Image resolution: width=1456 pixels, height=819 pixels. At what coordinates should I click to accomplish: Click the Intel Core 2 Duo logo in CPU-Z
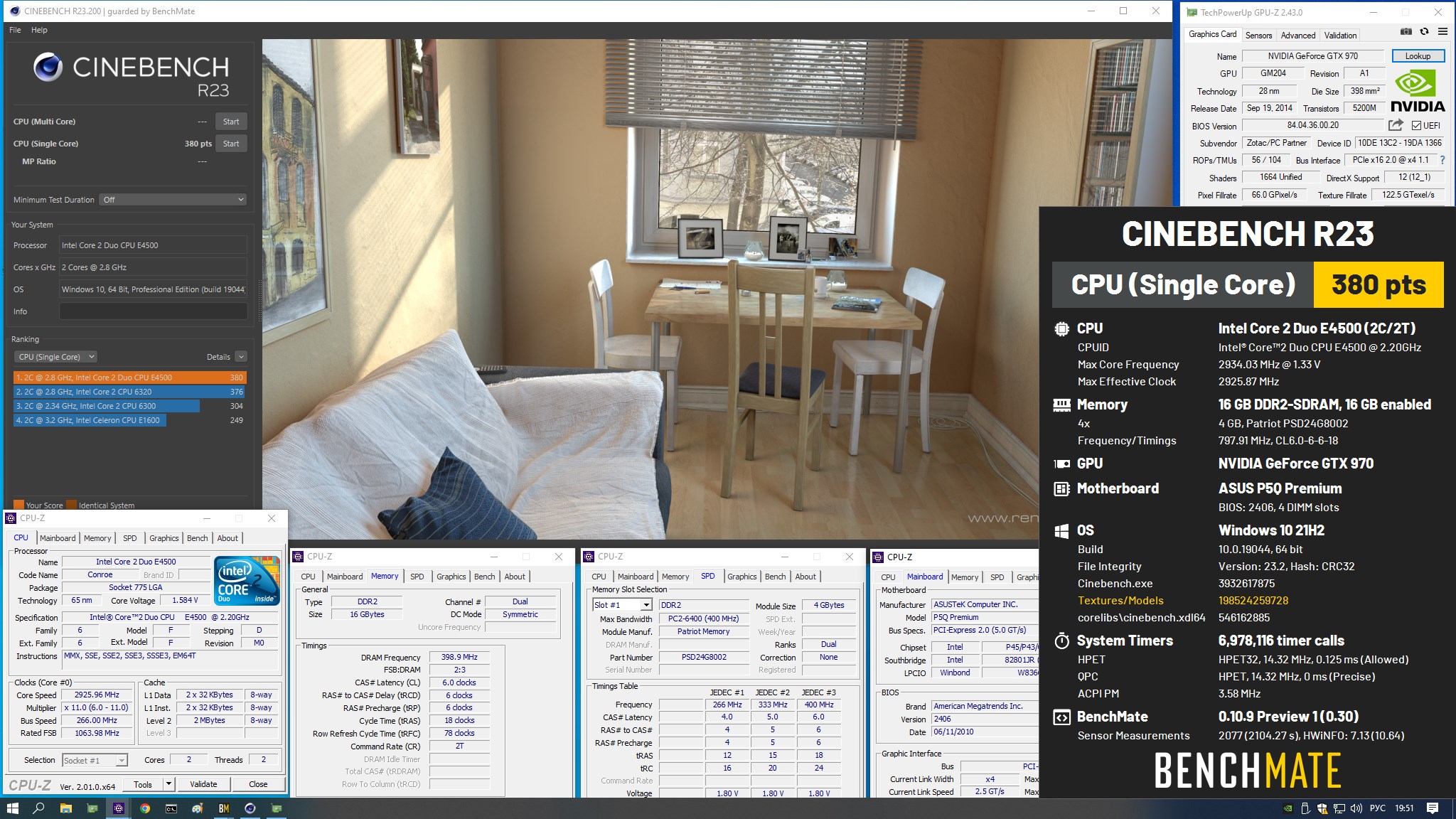click(x=247, y=580)
